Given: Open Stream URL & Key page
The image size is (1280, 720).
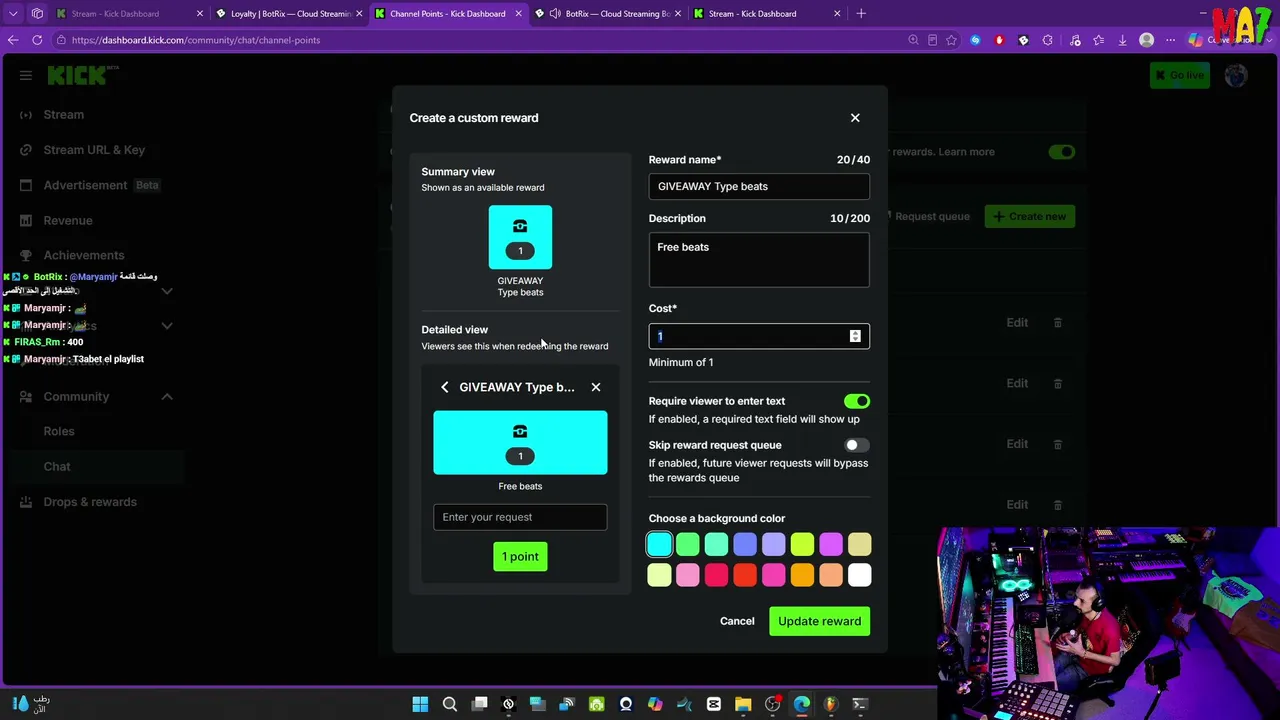Looking at the screenshot, I should click(x=94, y=150).
